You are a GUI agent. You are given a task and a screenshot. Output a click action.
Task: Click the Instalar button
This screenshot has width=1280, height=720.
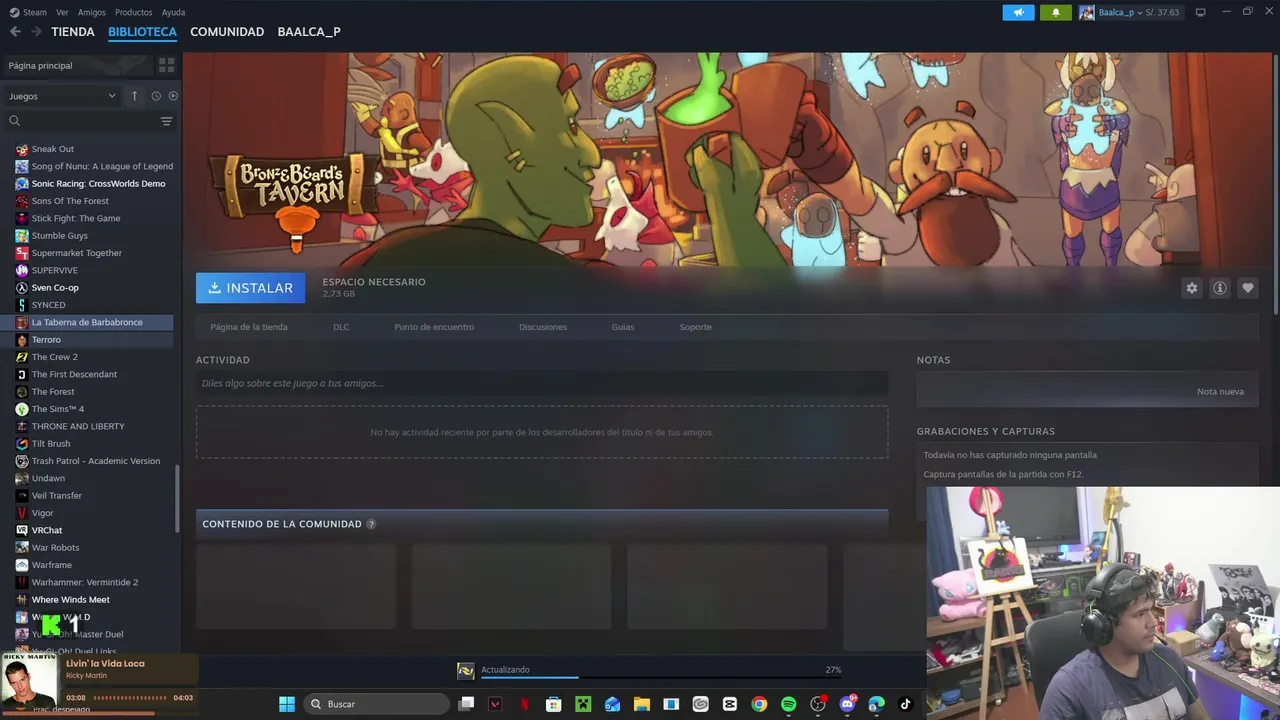250,288
